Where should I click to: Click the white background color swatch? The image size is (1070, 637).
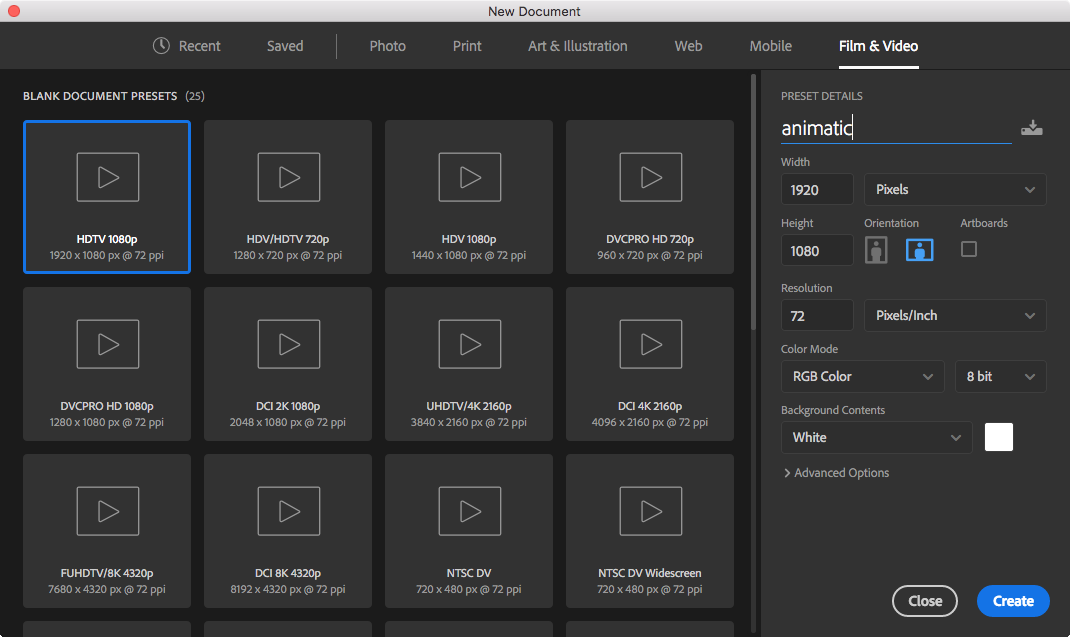[x=998, y=437]
